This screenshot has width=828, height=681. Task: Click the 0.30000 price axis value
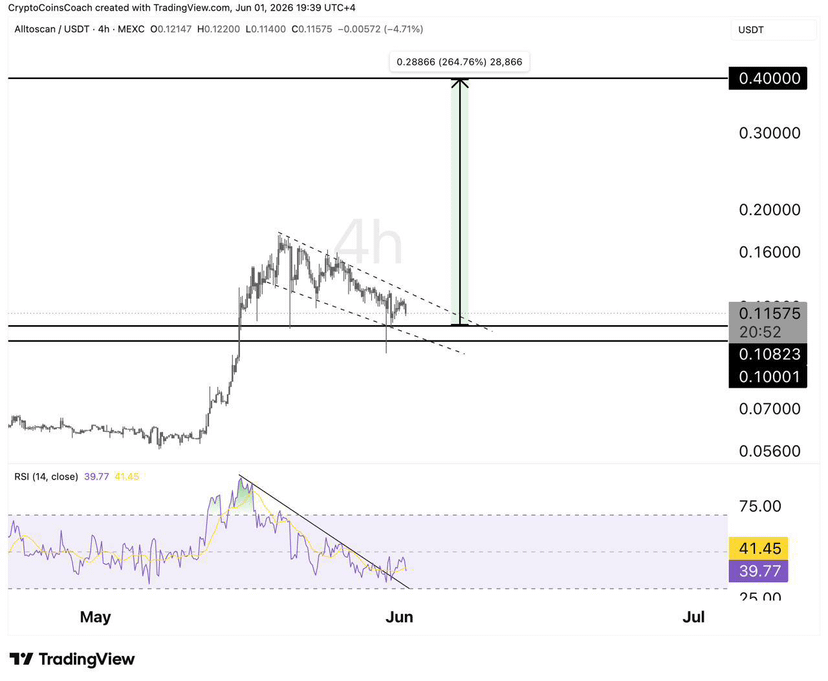pos(769,133)
